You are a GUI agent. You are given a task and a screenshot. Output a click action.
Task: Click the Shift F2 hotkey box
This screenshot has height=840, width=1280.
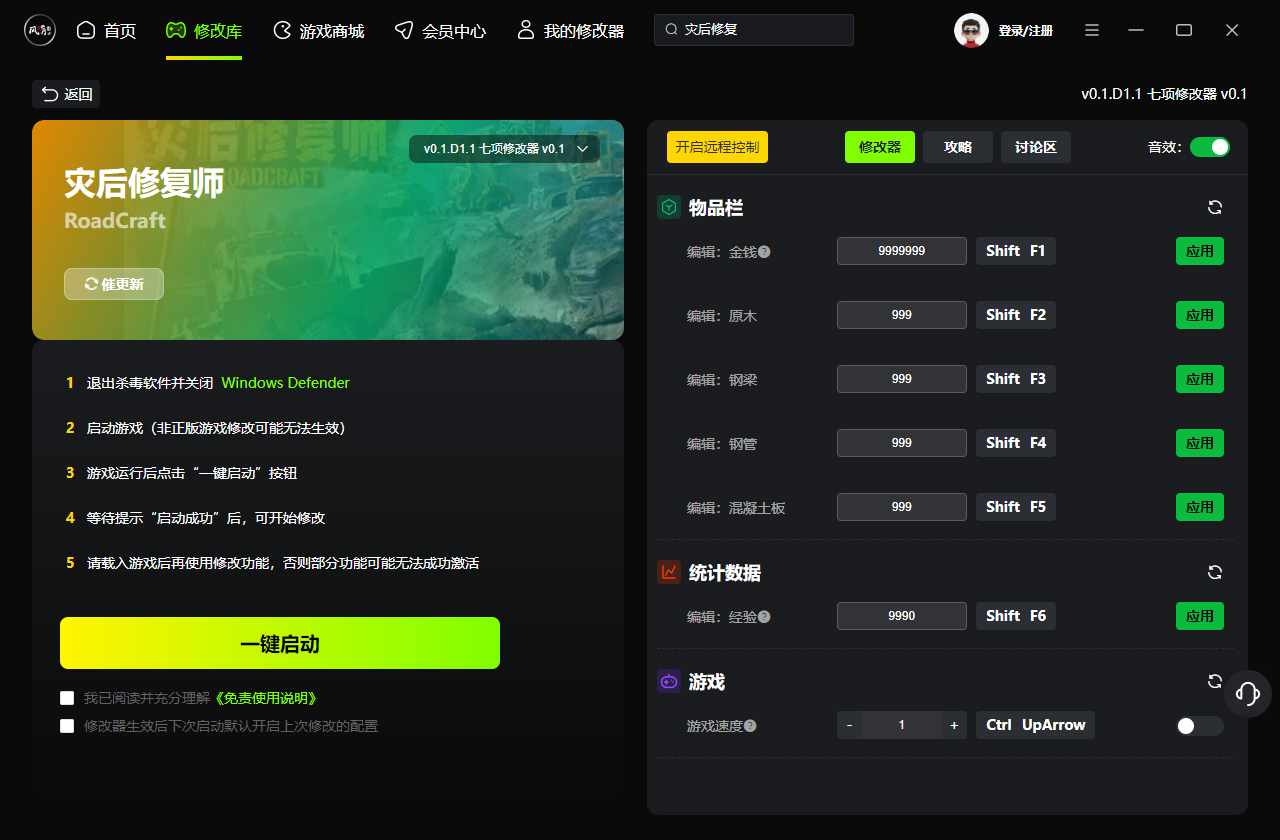tap(1016, 315)
